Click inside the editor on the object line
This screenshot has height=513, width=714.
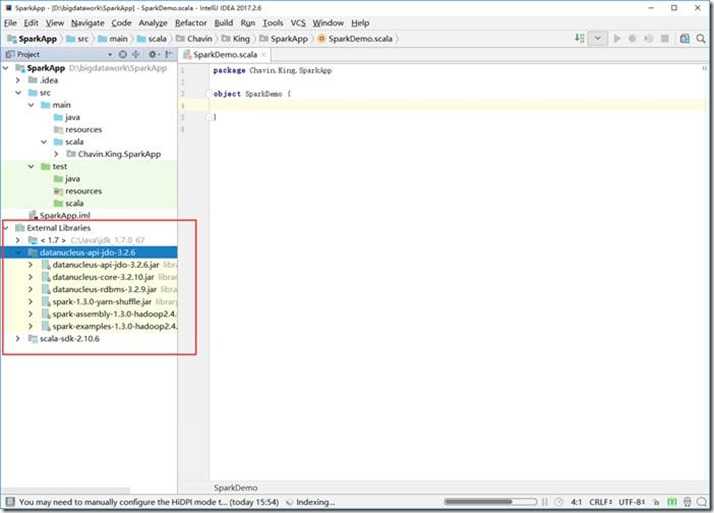coord(455,94)
